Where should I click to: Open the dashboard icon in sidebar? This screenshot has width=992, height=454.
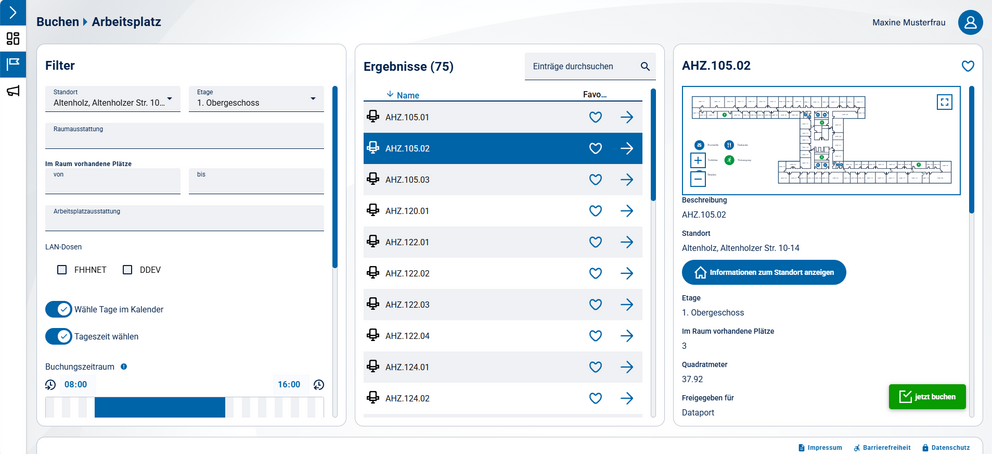pyautogui.click(x=13, y=39)
